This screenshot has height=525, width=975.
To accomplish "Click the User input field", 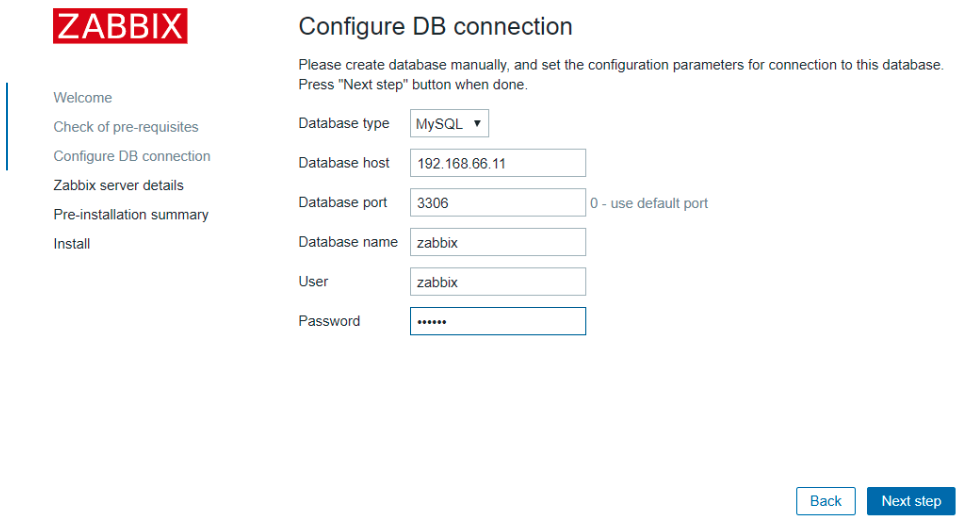I will click(497, 282).
